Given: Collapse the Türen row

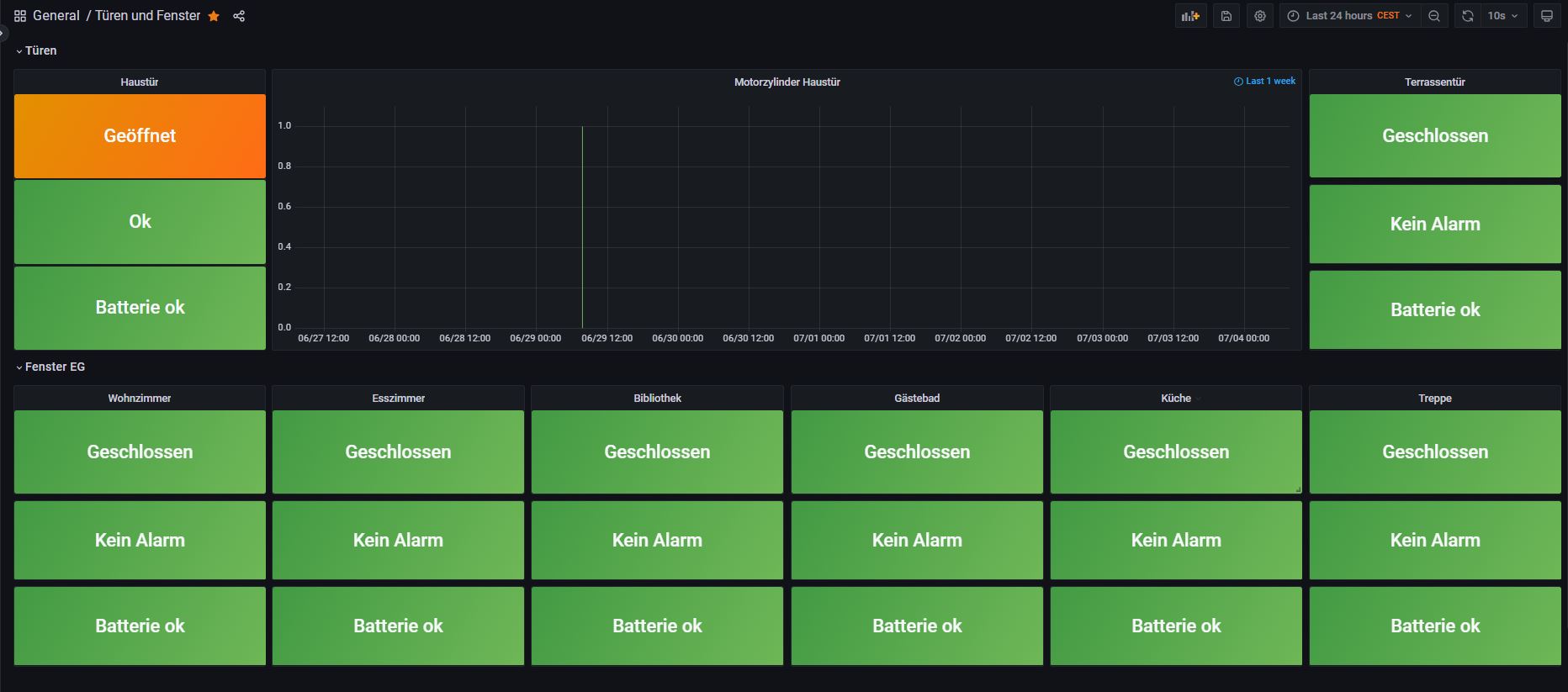Looking at the screenshot, I should [36, 50].
